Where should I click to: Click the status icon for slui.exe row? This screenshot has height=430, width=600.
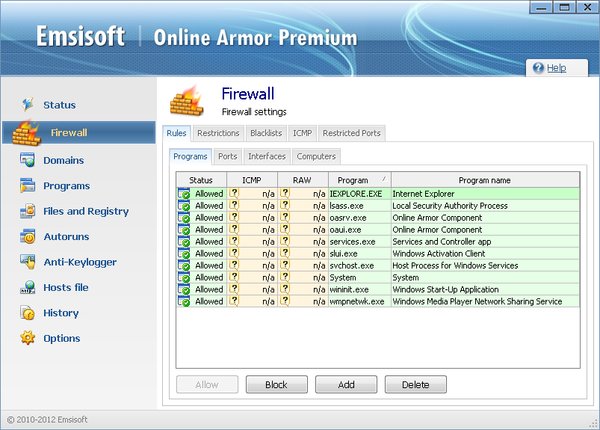(184, 253)
